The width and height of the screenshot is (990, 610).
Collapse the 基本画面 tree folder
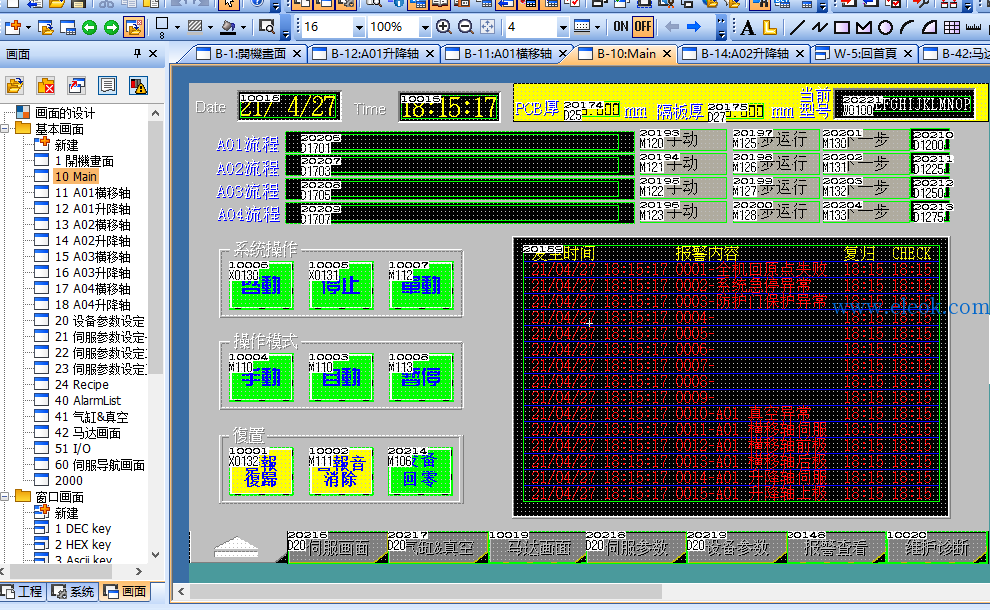tap(5, 129)
